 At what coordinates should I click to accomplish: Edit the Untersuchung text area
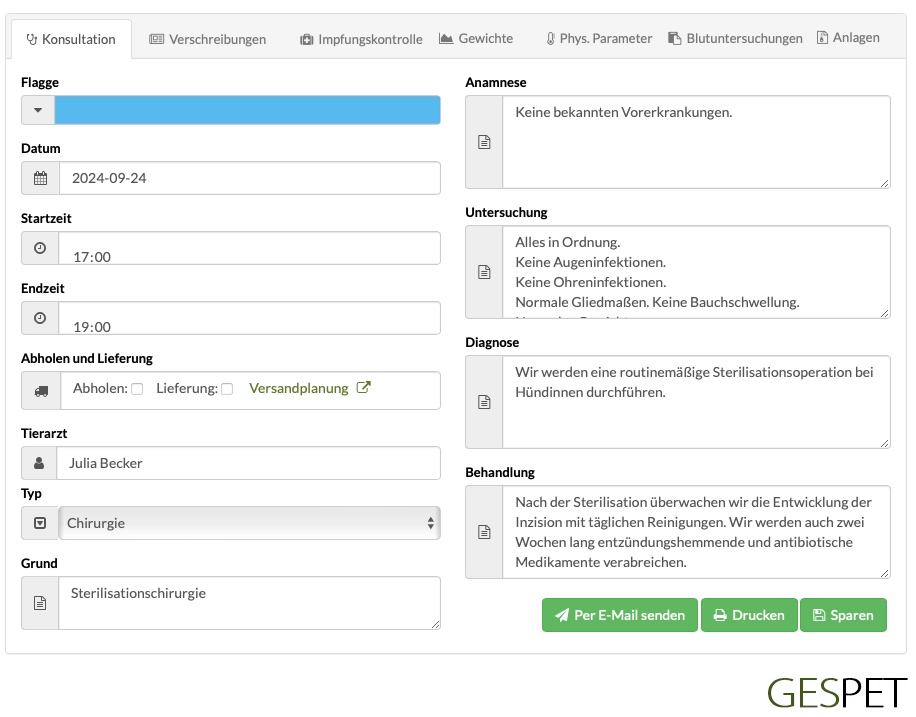point(696,272)
